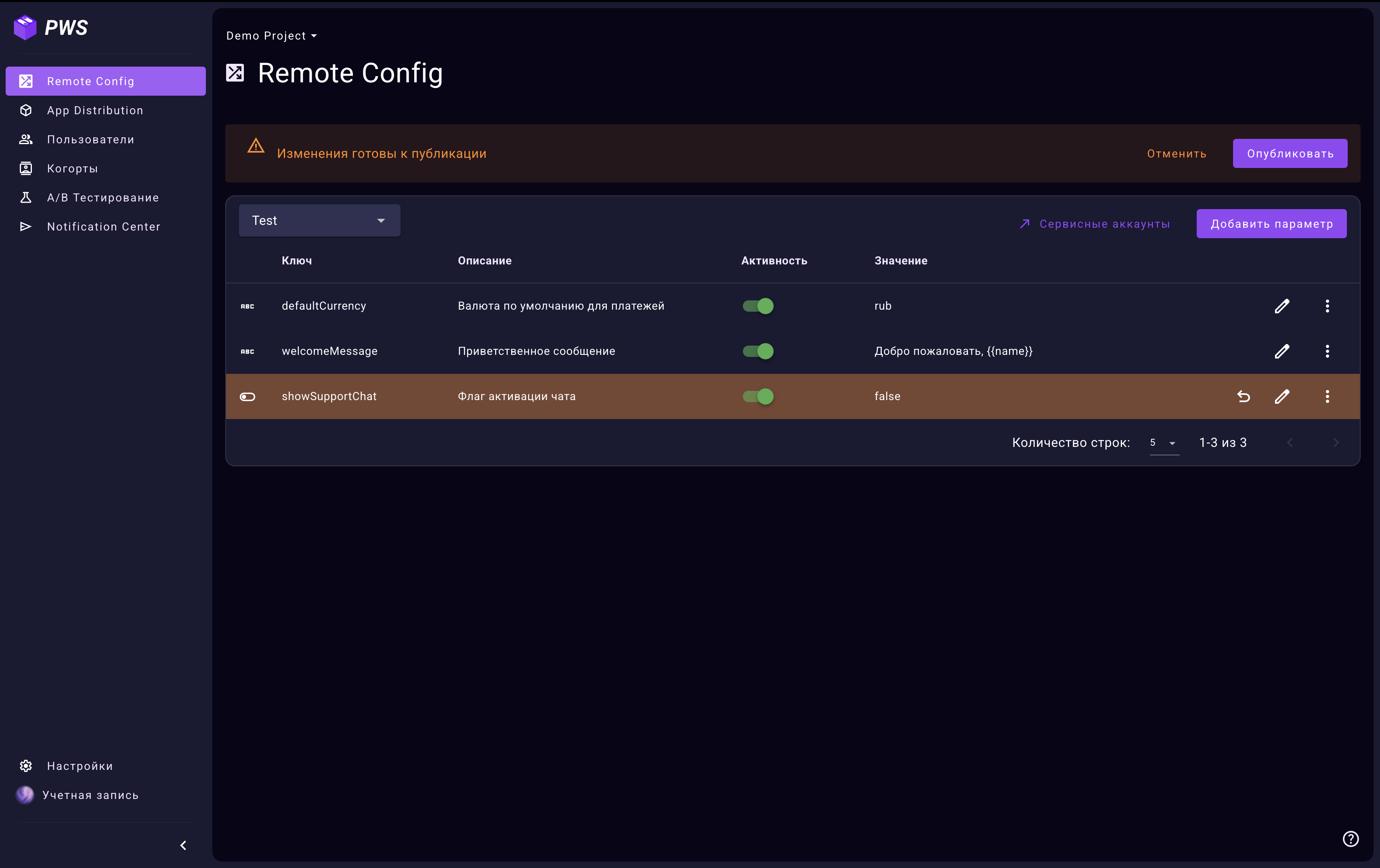
Task: Open App Distribution section
Action: tap(105, 110)
